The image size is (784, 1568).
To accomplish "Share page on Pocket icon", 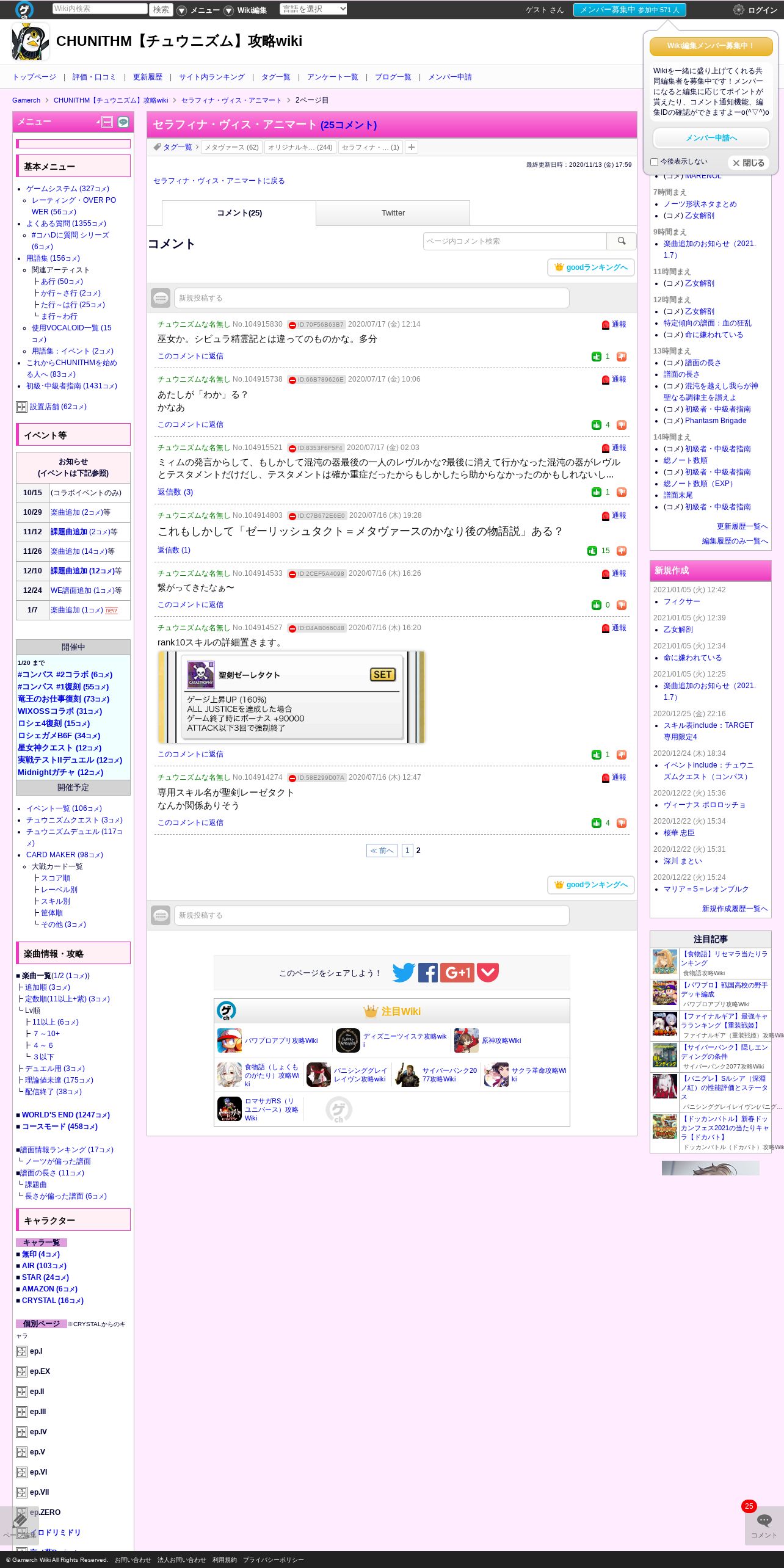I will point(488,973).
